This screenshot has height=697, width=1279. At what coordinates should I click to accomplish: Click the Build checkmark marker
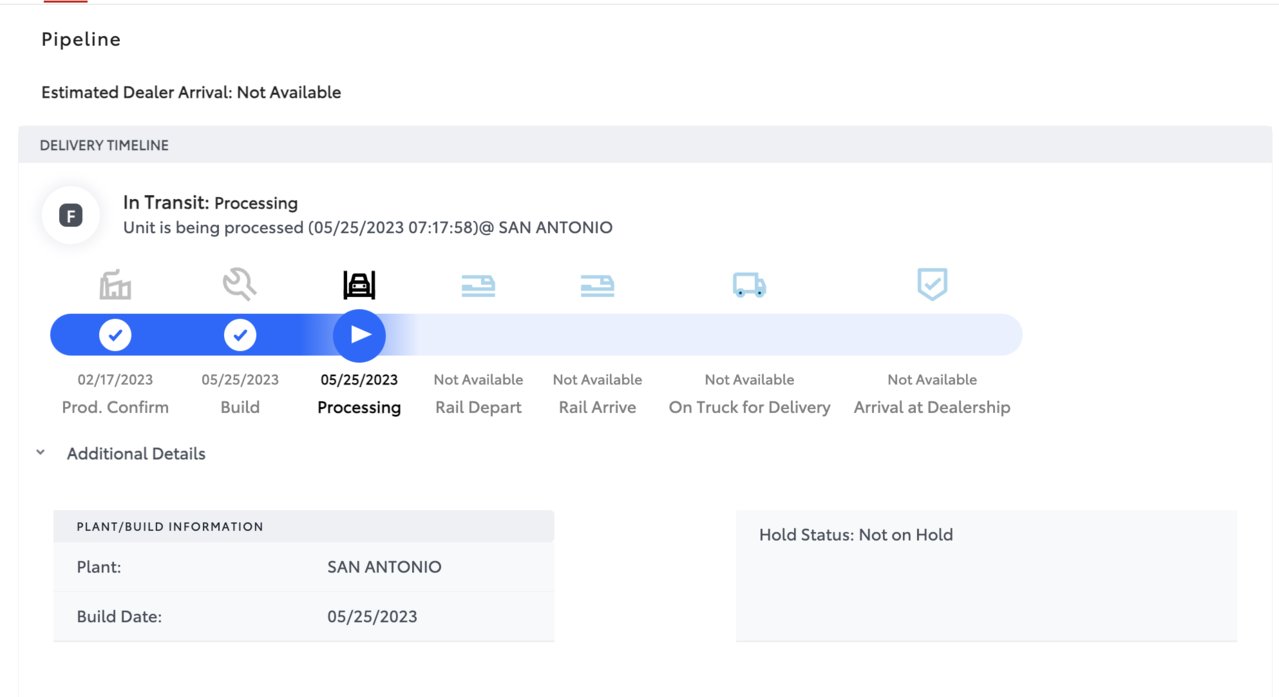point(240,335)
